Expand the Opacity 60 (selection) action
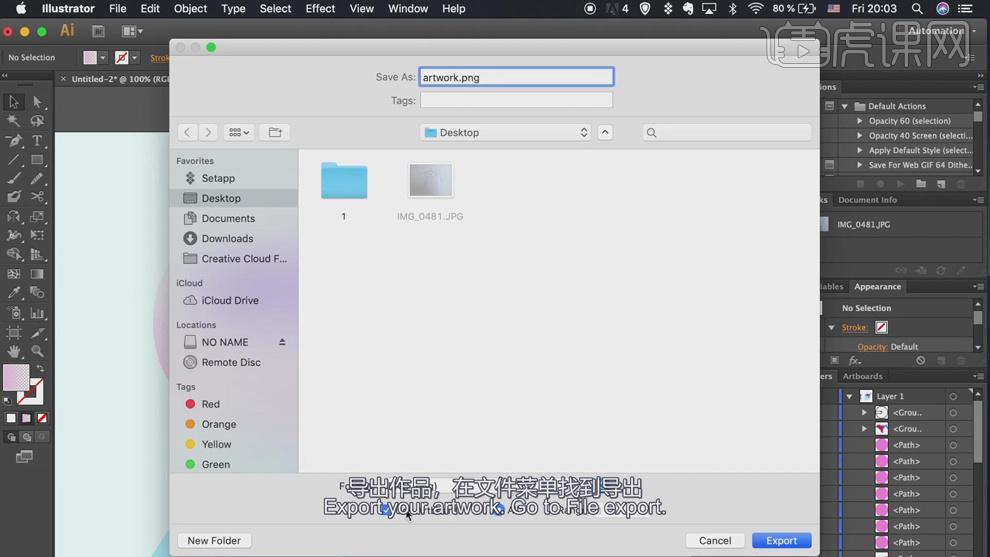990x557 pixels. tap(859, 121)
